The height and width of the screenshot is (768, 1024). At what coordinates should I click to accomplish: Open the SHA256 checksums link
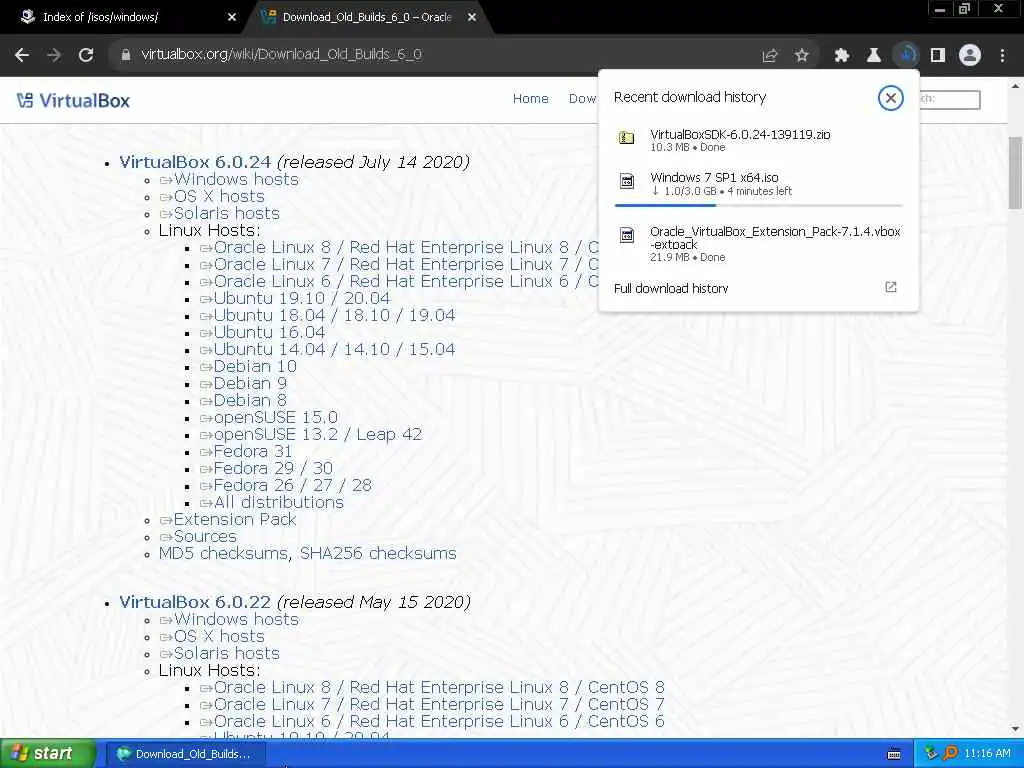[x=378, y=553]
